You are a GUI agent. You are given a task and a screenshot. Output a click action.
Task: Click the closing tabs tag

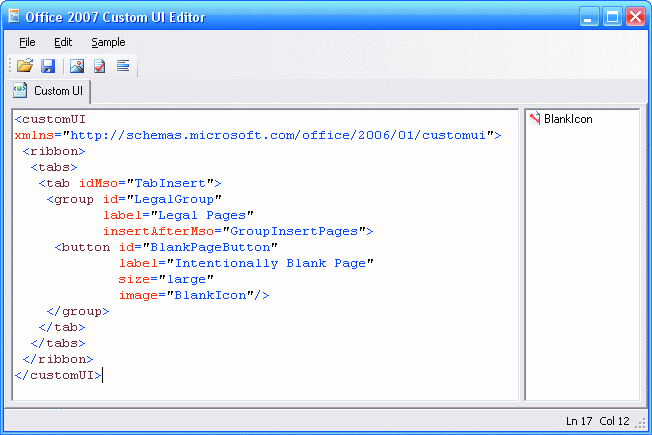tap(58, 344)
